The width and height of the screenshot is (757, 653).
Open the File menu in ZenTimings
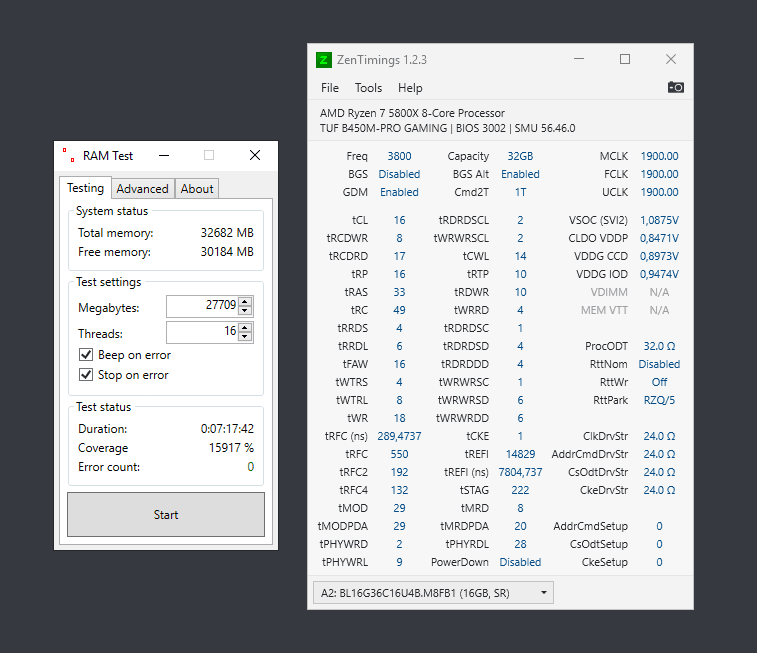pos(330,88)
